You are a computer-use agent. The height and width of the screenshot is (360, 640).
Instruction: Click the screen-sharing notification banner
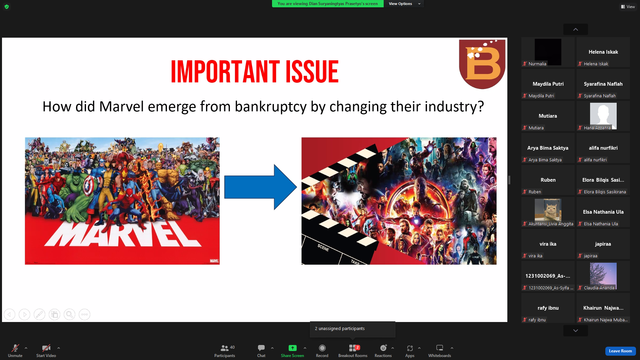point(328,4)
